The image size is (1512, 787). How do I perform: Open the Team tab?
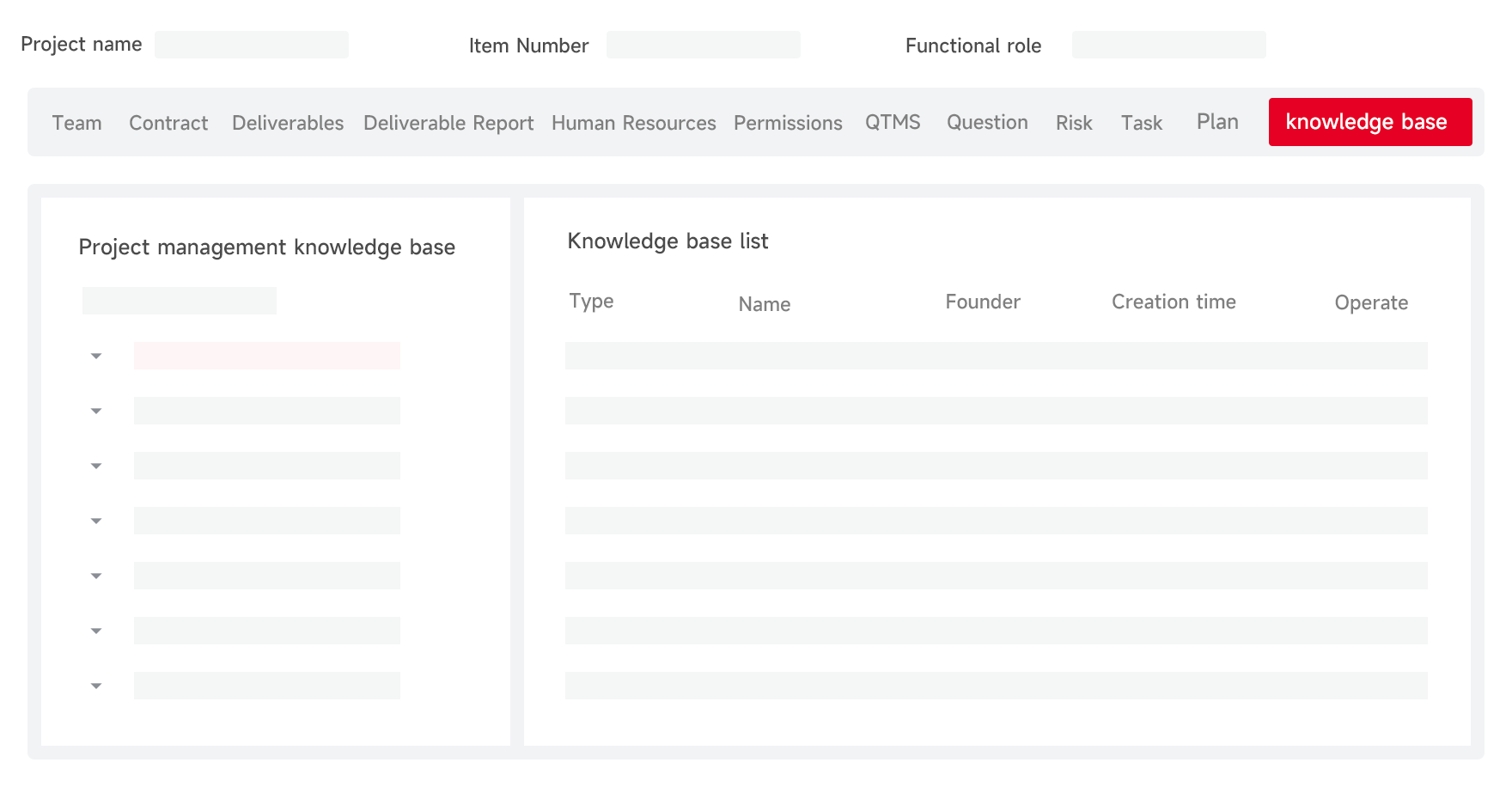point(76,123)
